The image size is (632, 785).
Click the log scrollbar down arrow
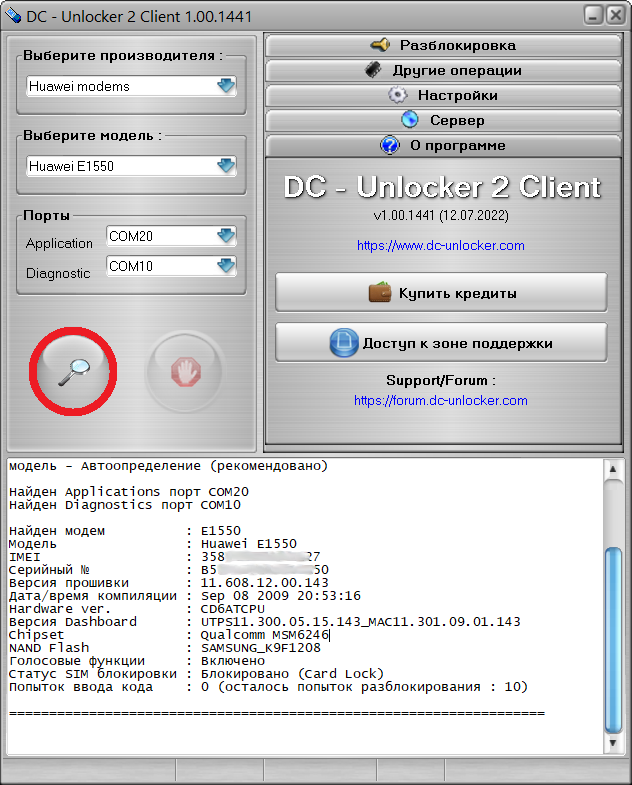[613, 743]
